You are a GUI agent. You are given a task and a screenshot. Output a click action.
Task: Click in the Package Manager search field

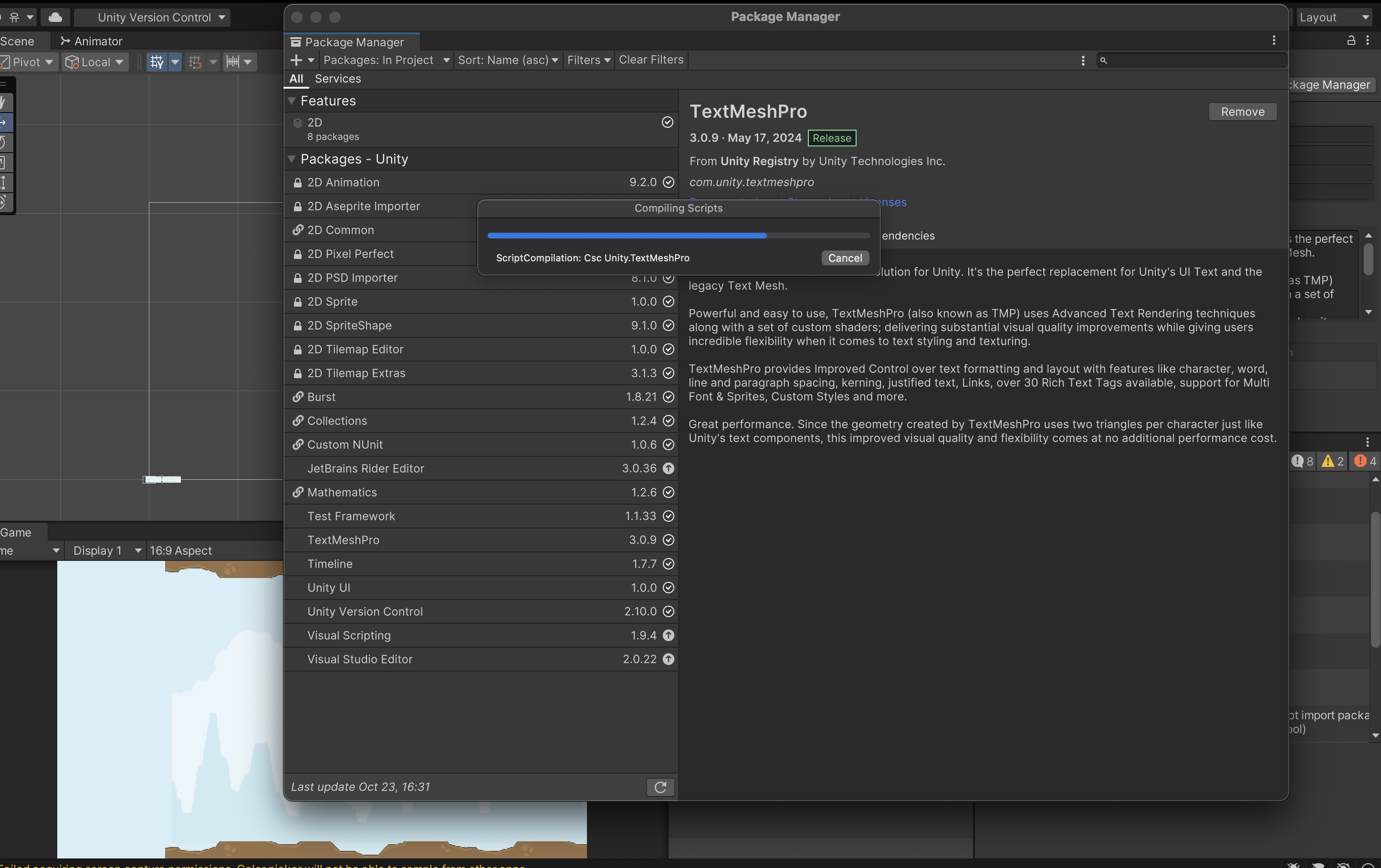click(1191, 60)
